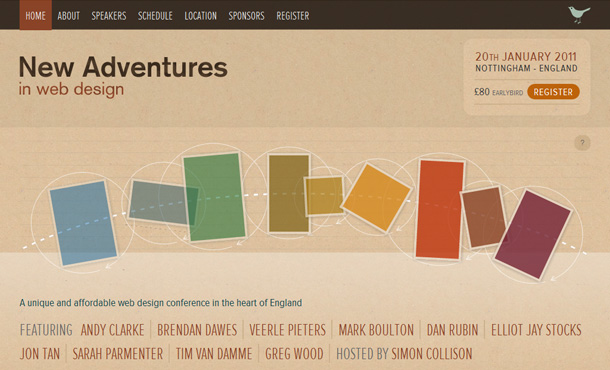Click the '£80 Earlybird' price text
610x370 pixels.
[499, 92]
